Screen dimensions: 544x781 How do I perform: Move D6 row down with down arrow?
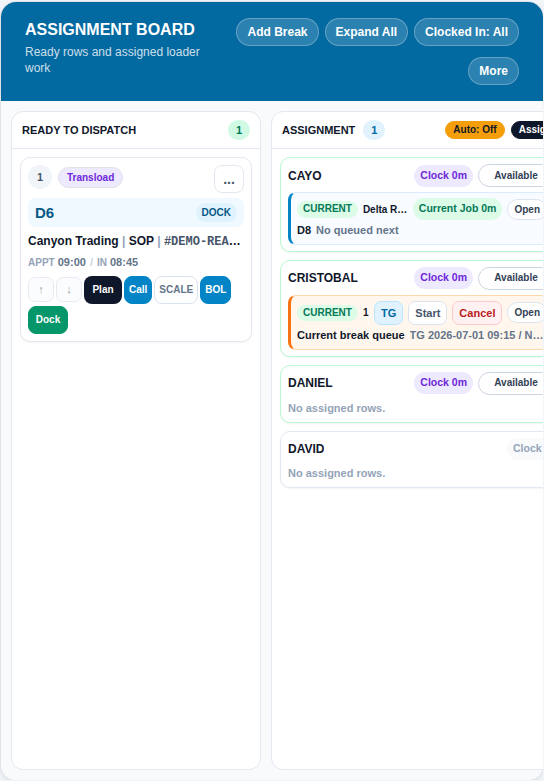(69, 289)
